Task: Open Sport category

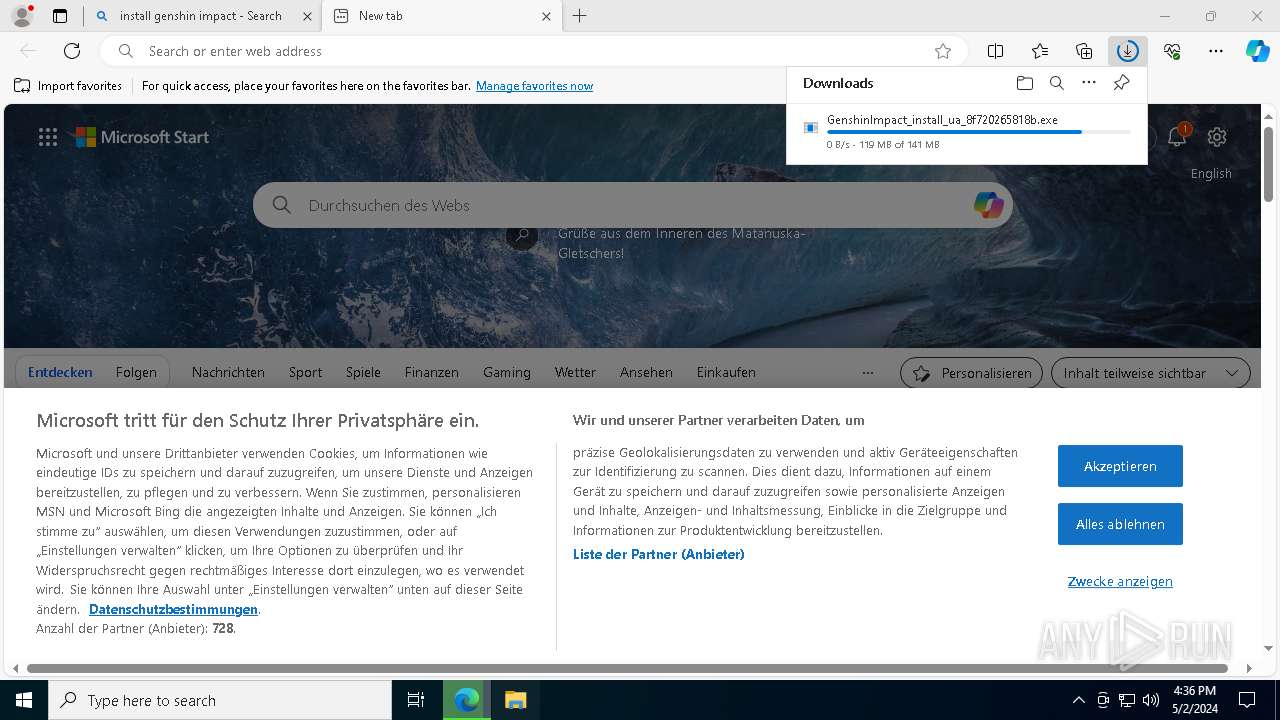Action: [305, 372]
